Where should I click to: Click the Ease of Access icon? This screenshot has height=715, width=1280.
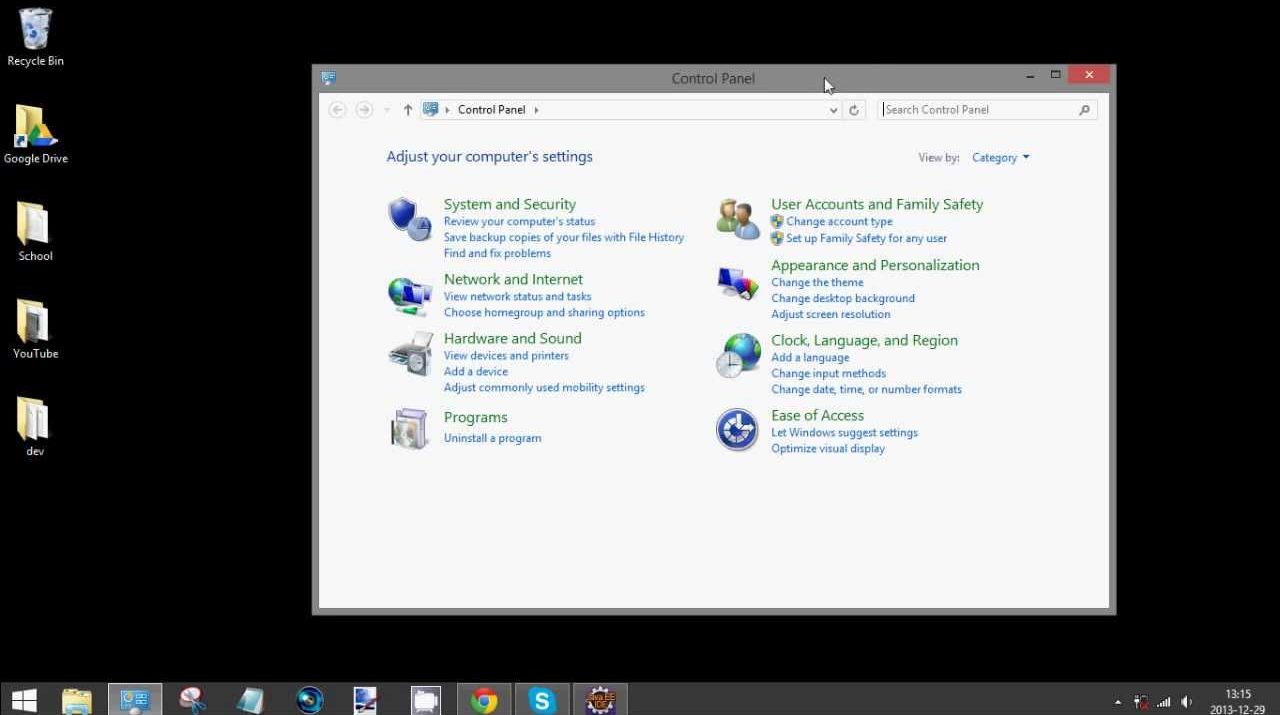click(x=737, y=430)
